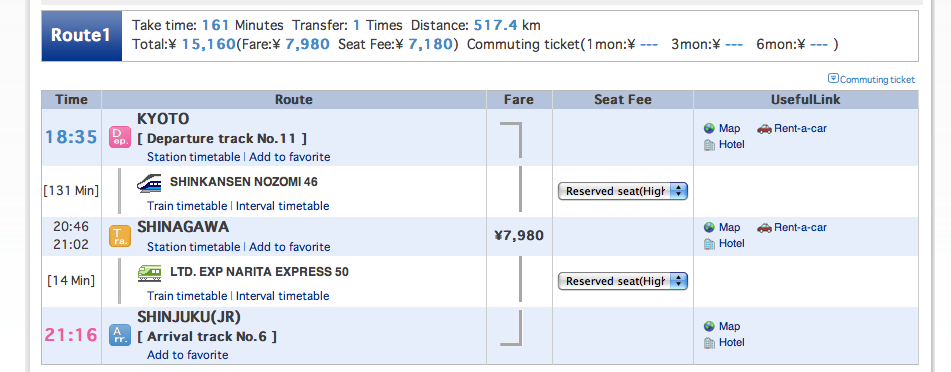Open Shinagawa Rent-a-car link
The width and height of the screenshot is (951, 372).
point(801,228)
